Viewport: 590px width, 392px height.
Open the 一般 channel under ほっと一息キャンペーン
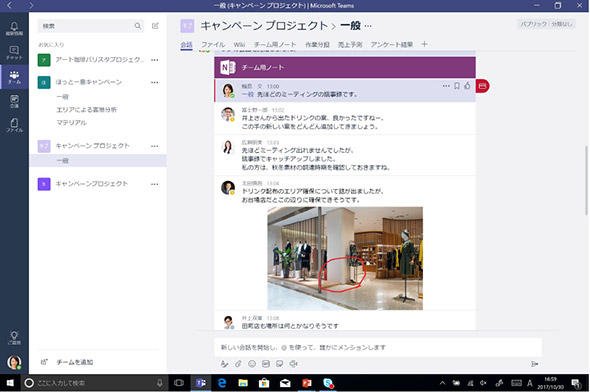point(62,97)
